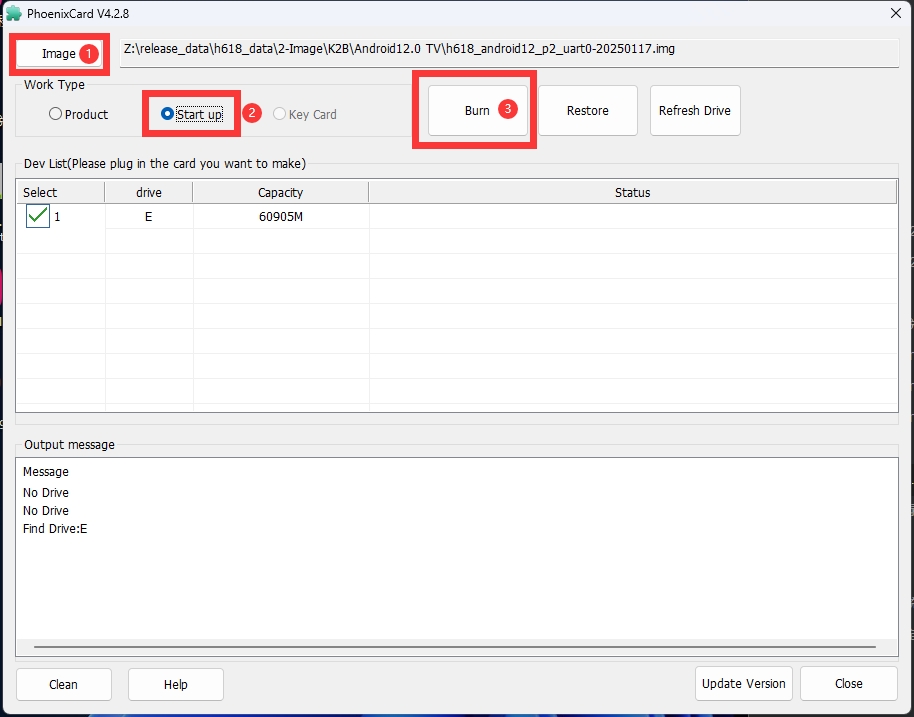Click the Status column header
Screen dimensions: 914x717
(632, 192)
